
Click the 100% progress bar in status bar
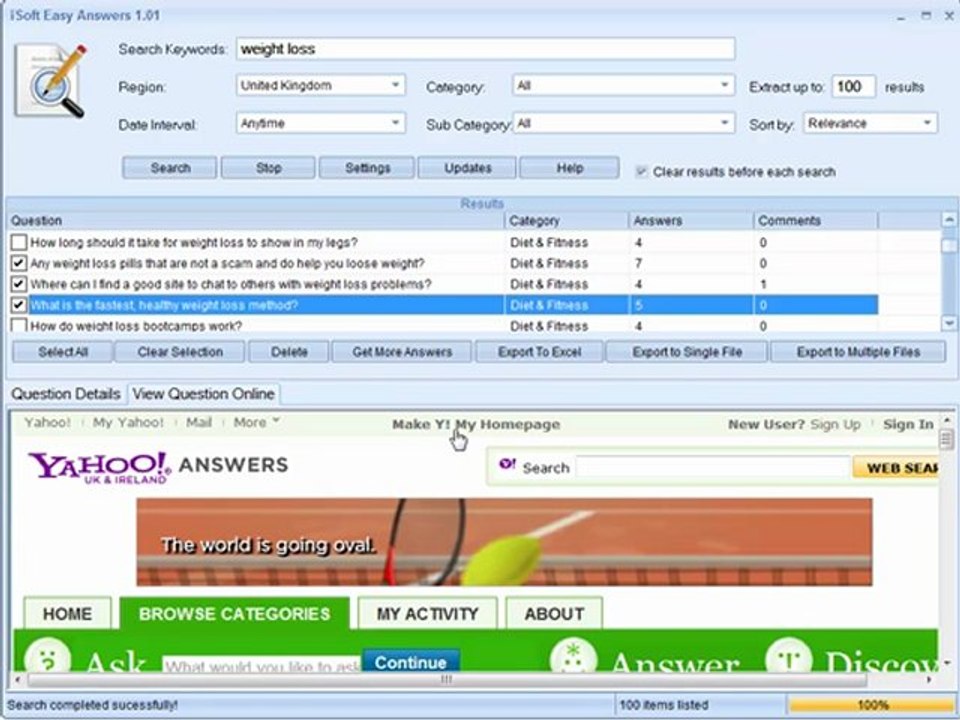871,705
